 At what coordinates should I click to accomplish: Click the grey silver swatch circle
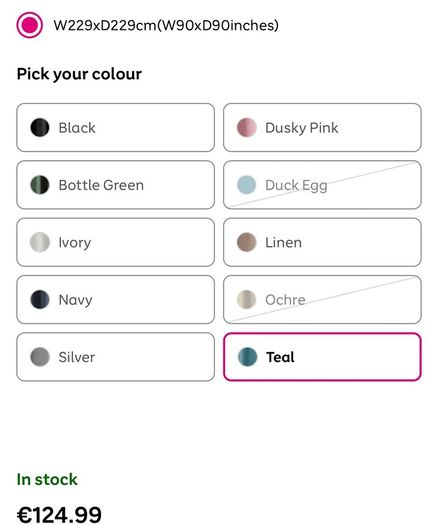point(40,357)
